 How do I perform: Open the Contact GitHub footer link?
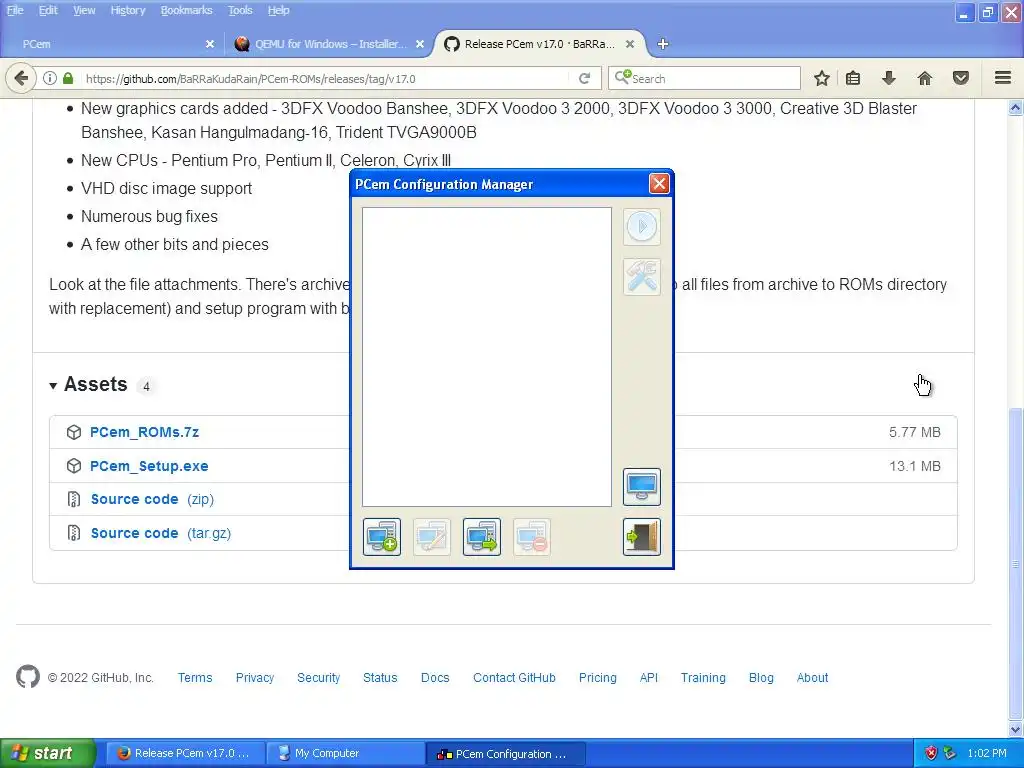point(514,678)
